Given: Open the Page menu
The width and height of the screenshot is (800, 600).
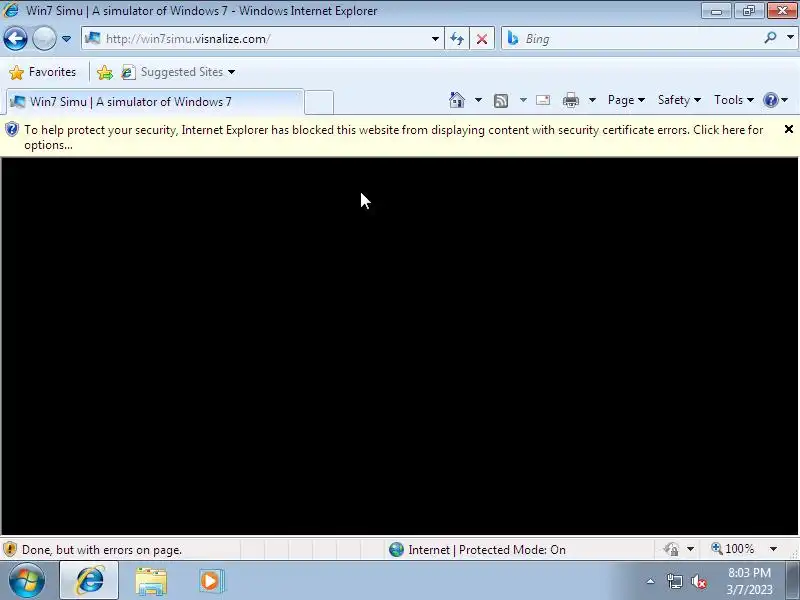Looking at the screenshot, I should [x=626, y=100].
